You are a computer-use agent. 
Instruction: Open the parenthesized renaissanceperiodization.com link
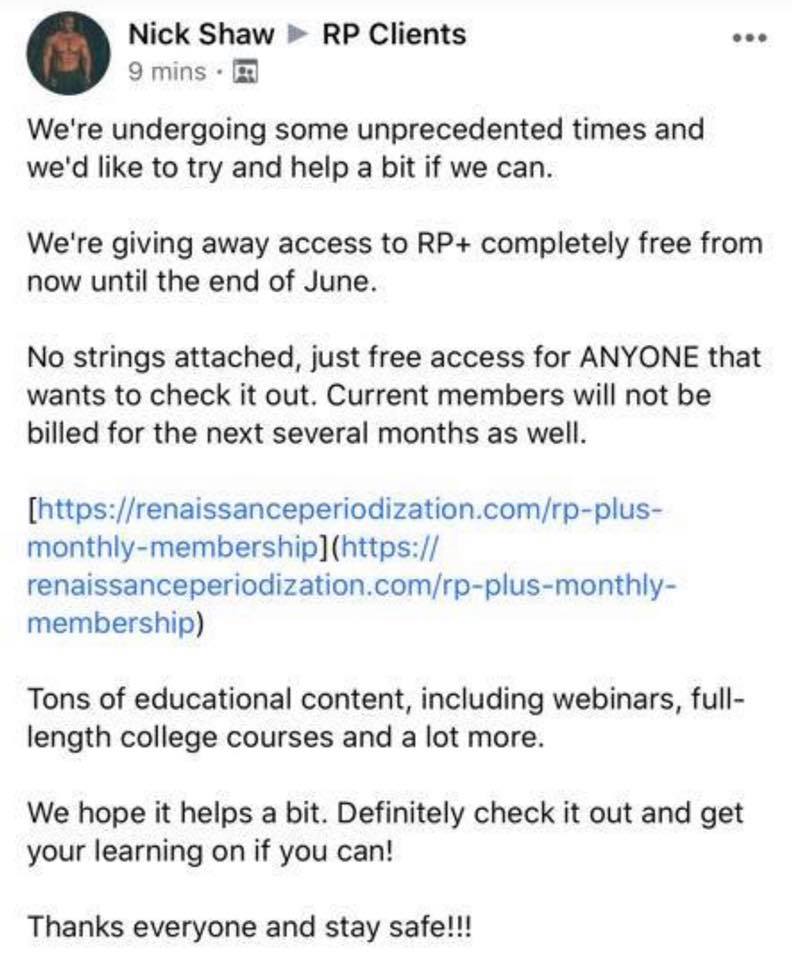tap(350, 586)
